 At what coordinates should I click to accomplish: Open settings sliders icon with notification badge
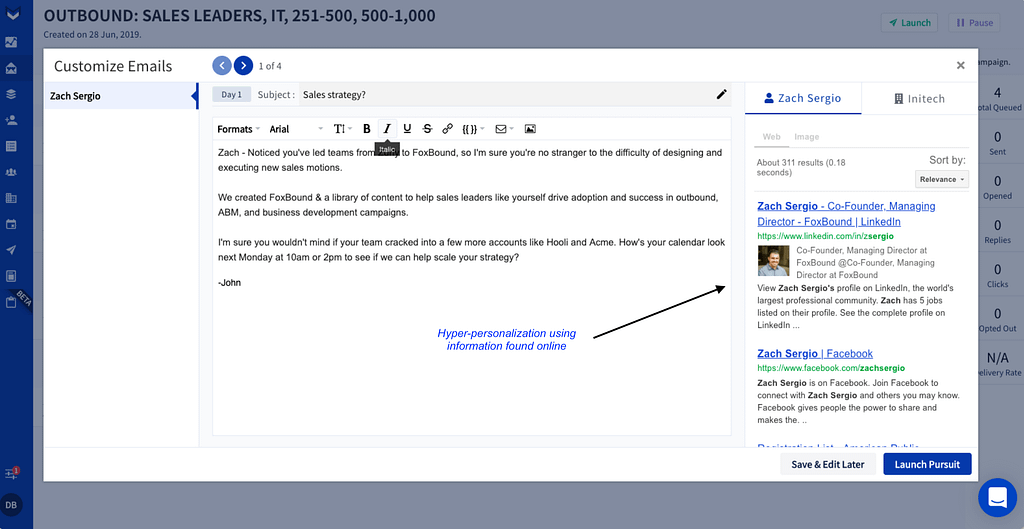pos(11,473)
